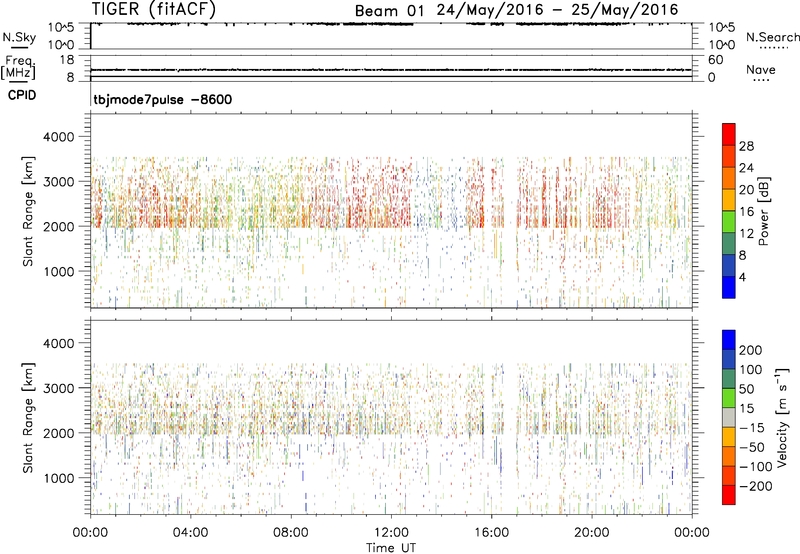Click the "200" label on velocity colour bar
800x554 pixels.
point(751,350)
